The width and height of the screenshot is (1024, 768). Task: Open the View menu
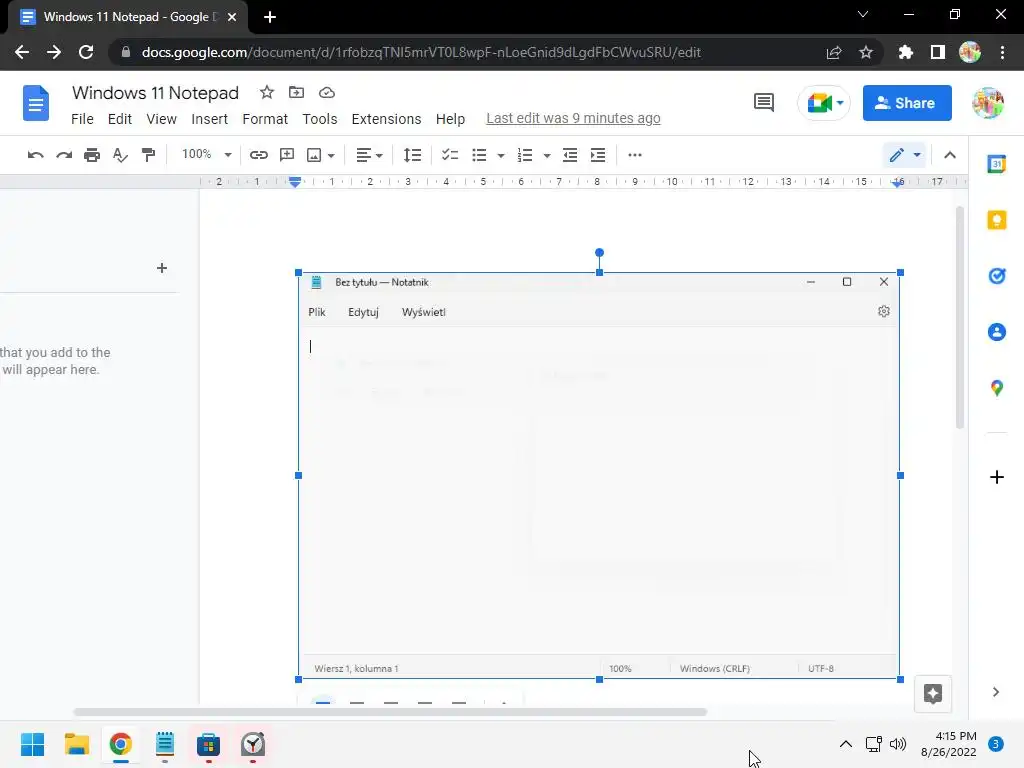pyautogui.click(x=161, y=119)
